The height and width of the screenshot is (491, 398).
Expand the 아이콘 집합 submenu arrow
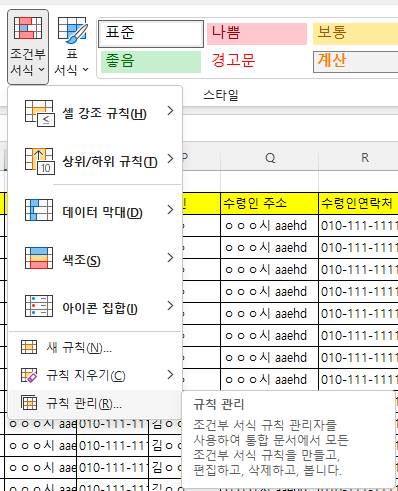pos(170,305)
